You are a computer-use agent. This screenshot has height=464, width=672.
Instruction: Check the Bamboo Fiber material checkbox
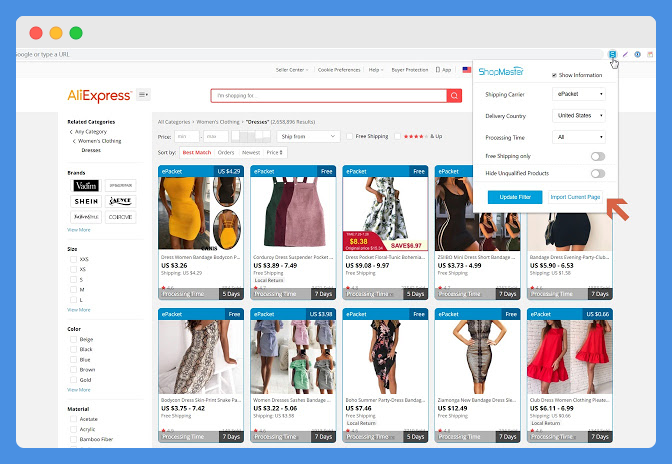pos(73,439)
